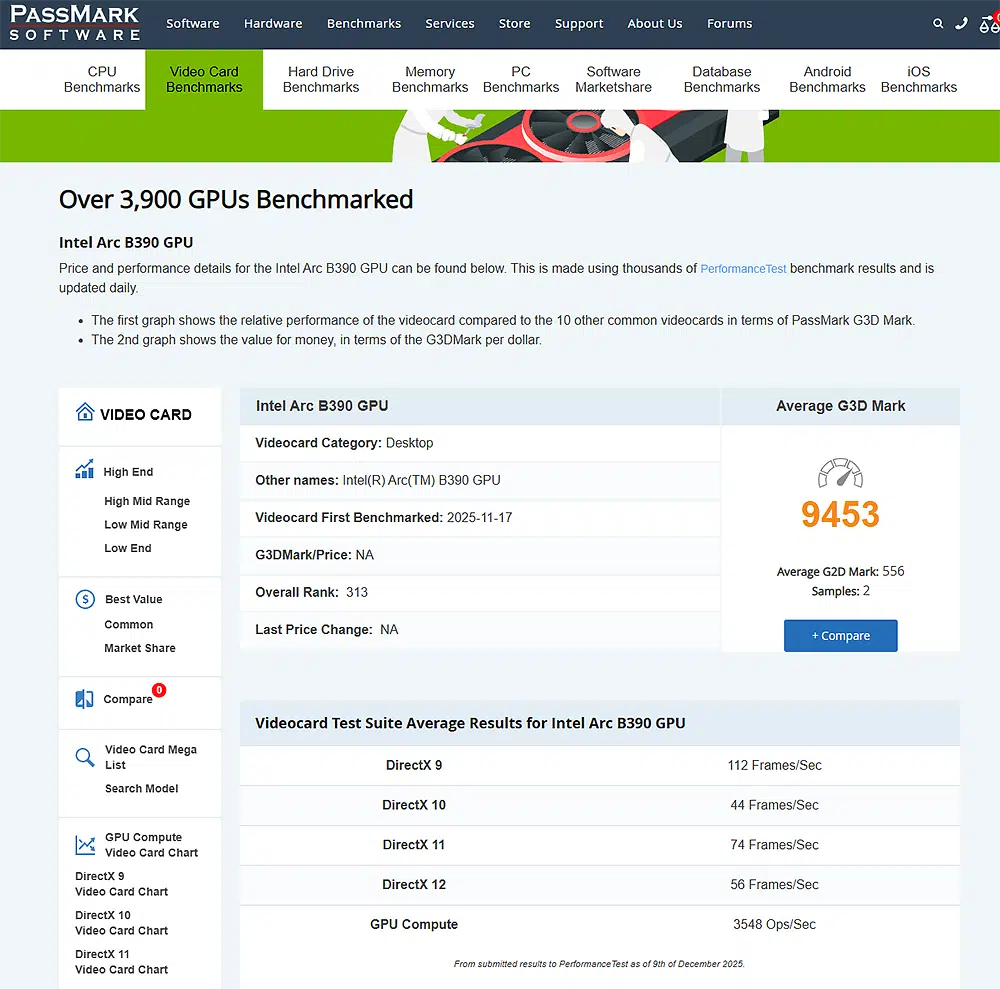Click the home icon beside VIDEO CARD
The image size is (1000, 989).
coord(84,414)
